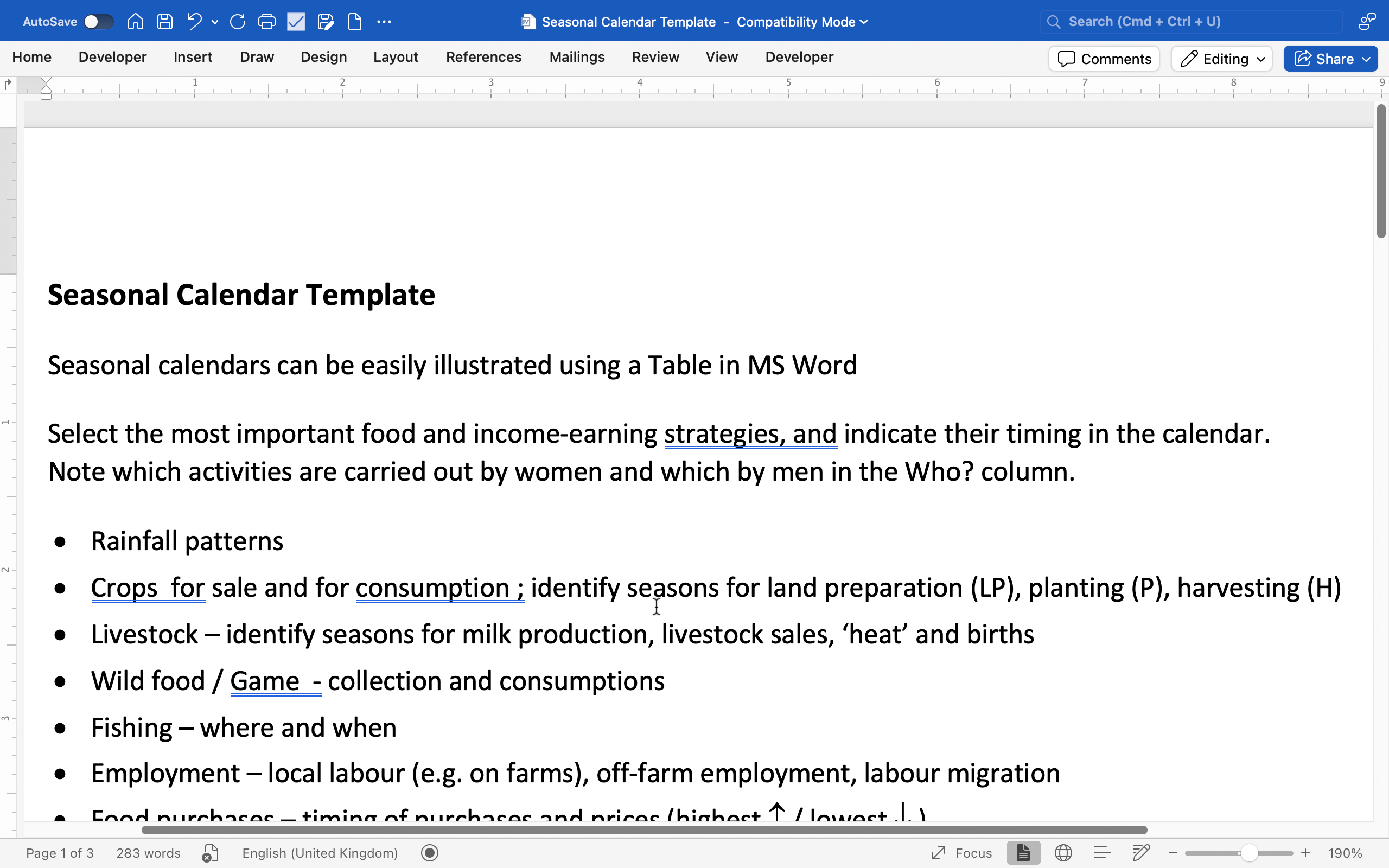Click the Print icon in toolbar

pyautogui.click(x=267, y=22)
